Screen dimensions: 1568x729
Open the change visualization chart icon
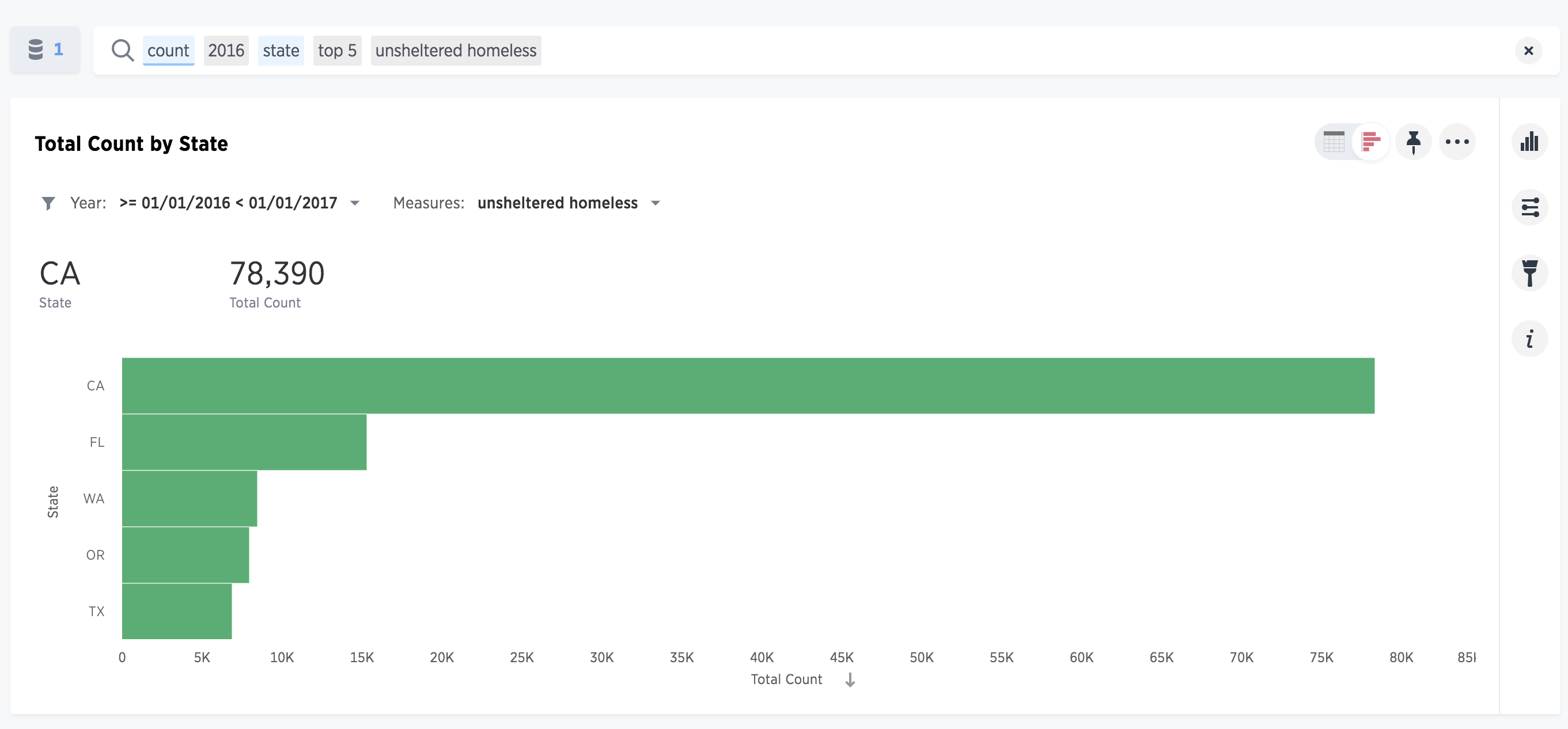point(1529,142)
